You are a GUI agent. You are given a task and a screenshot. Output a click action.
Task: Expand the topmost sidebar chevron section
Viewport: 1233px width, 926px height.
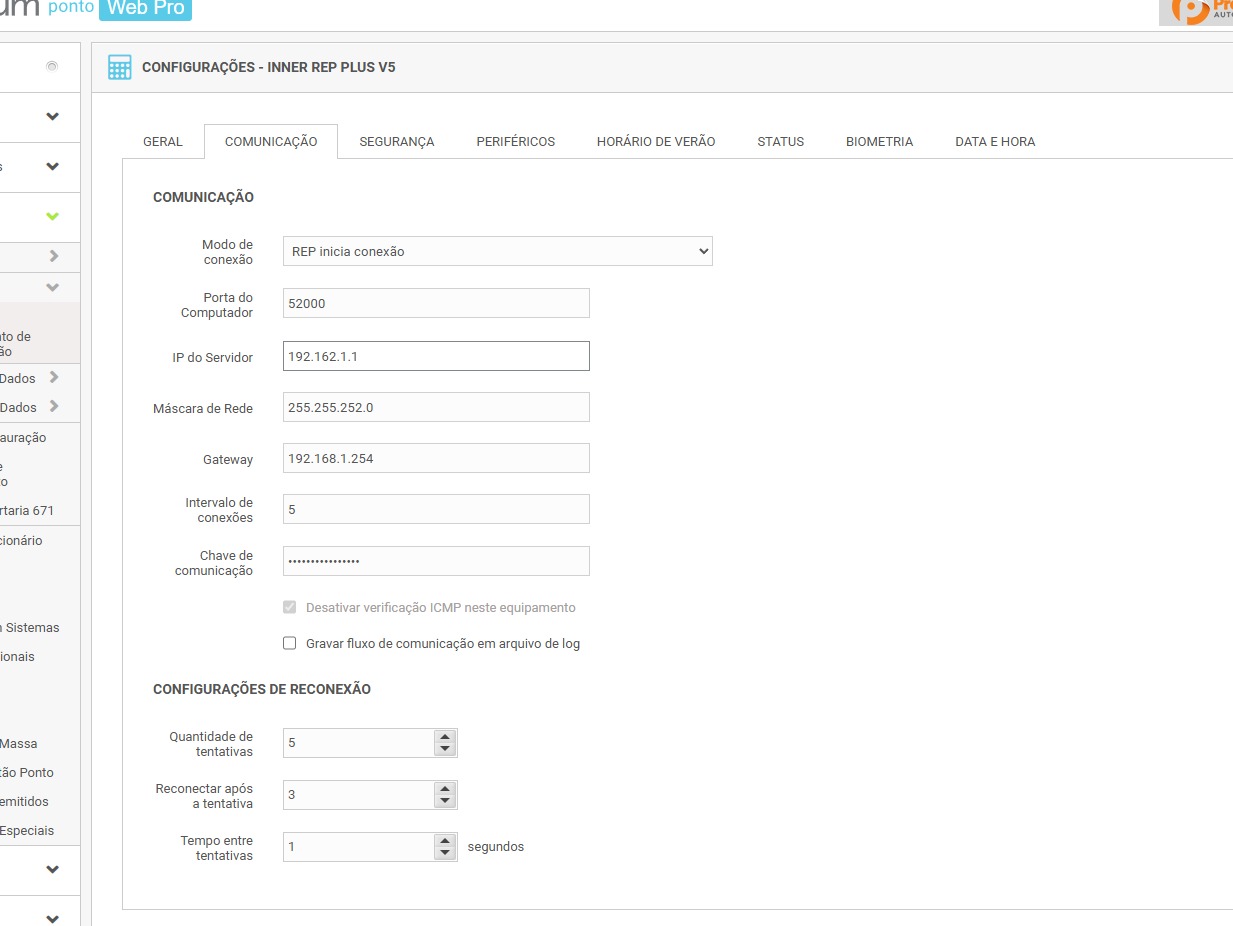pos(52,117)
